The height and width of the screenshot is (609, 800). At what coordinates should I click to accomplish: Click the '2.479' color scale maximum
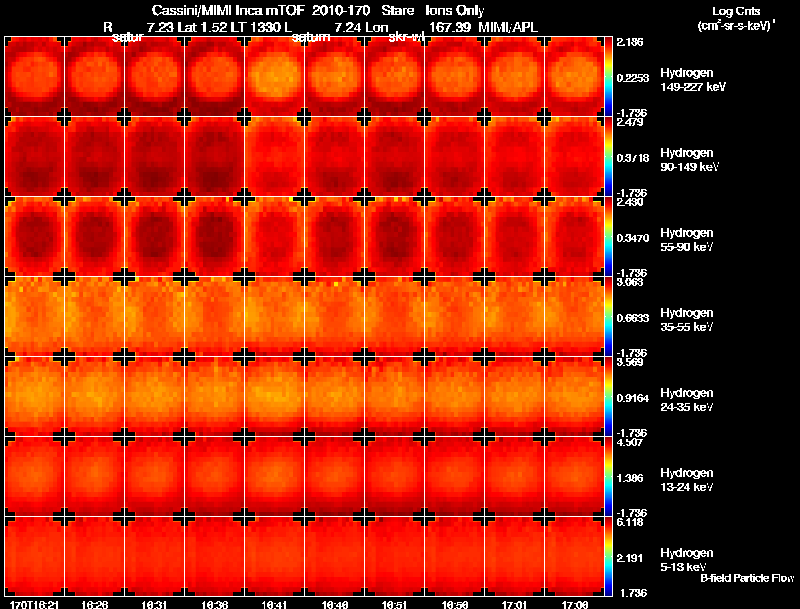[x=630, y=122]
